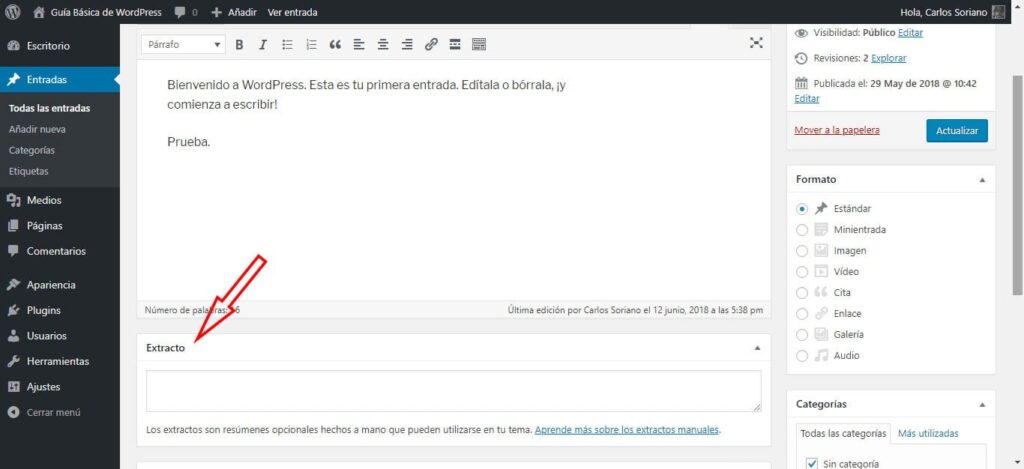Image resolution: width=1024 pixels, height=469 pixels.
Task: Align text right
Action: (x=407, y=44)
